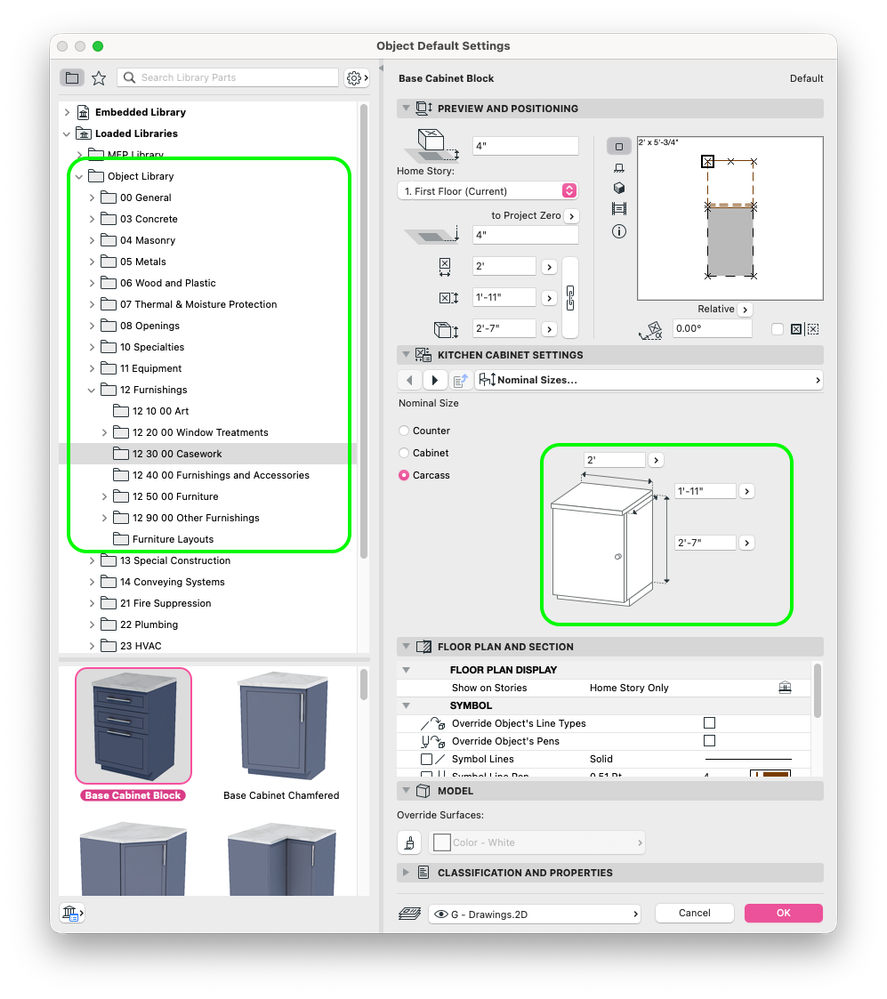
Task: Toggle the Symbol Lines checkbox
Action: pos(426,759)
